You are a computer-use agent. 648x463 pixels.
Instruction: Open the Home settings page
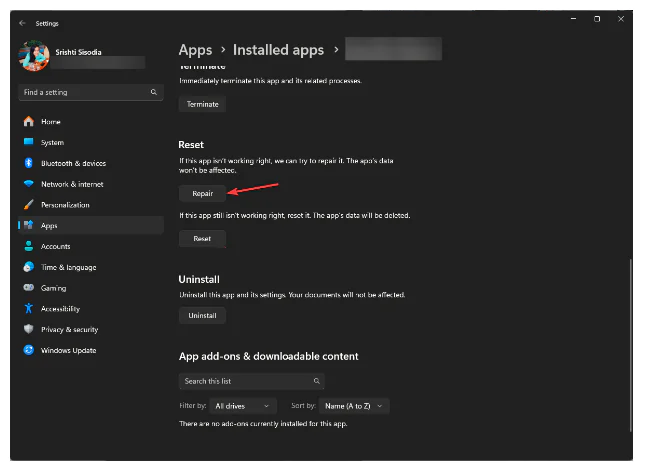[x=91, y=122]
